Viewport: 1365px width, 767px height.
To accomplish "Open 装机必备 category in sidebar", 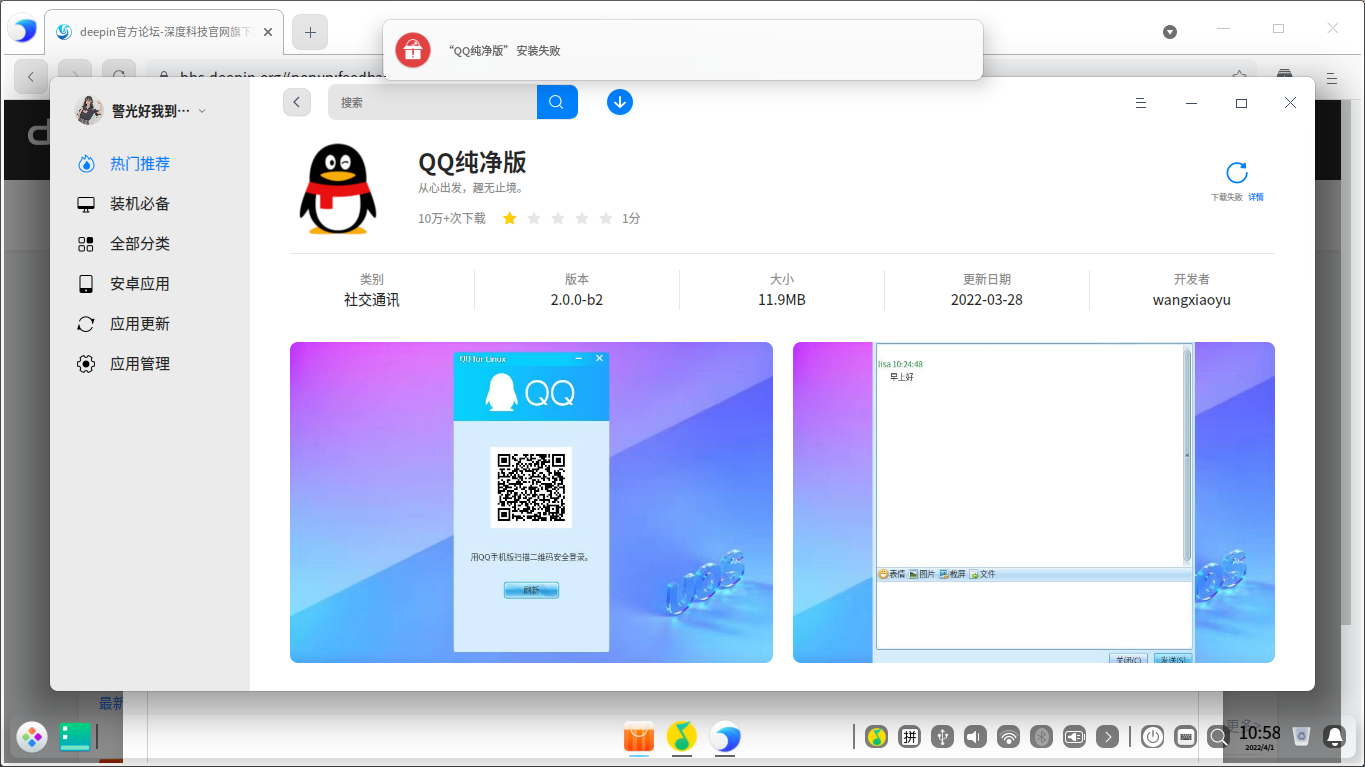I will coord(140,204).
